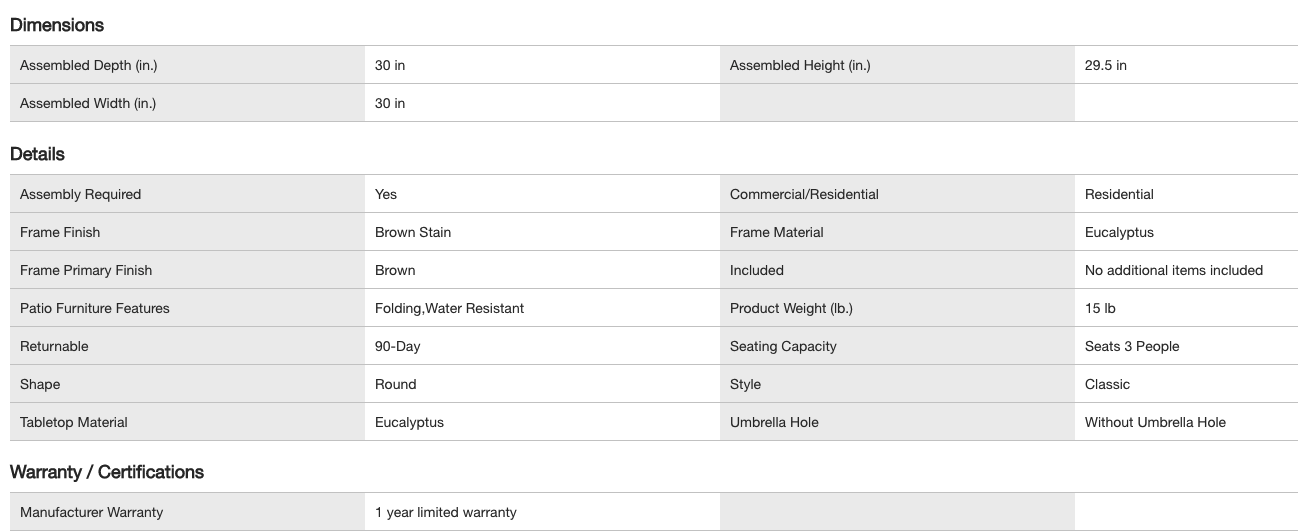Select the Seats 3 People value
This screenshot has width=1298, height=532.
click(1132, 347)
